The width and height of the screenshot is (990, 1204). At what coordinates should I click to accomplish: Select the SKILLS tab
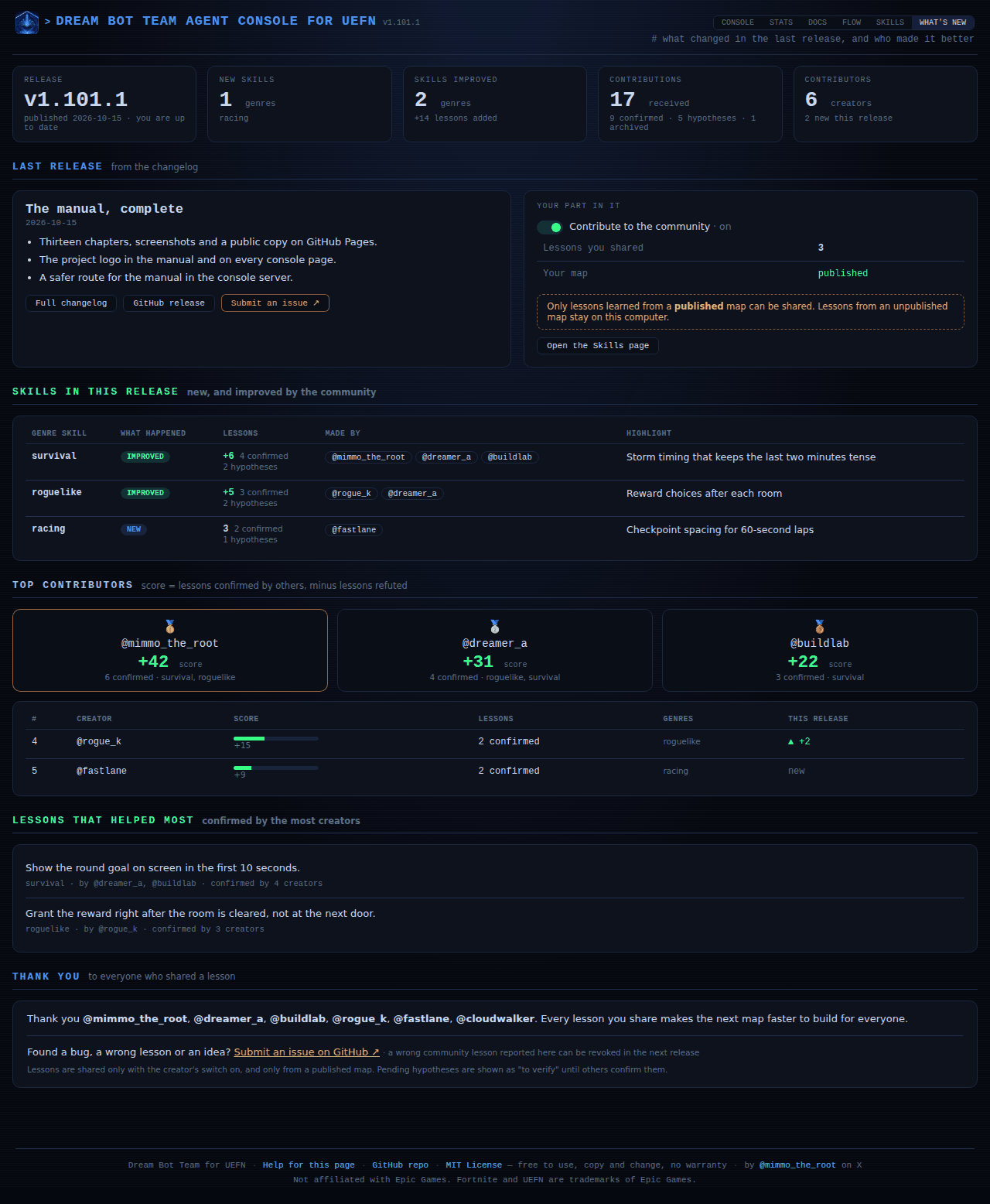889,22
